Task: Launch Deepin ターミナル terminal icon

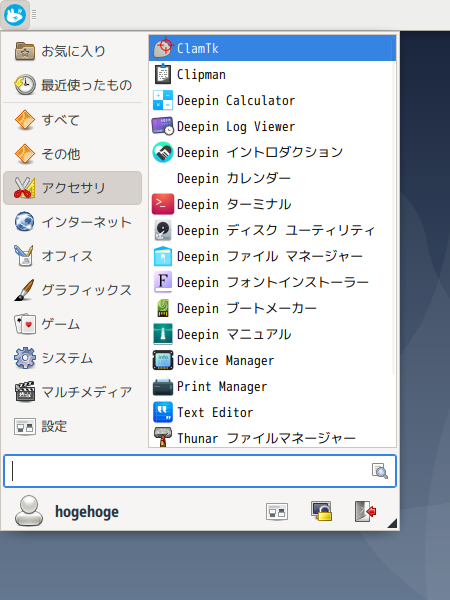Action: (163, 204)
